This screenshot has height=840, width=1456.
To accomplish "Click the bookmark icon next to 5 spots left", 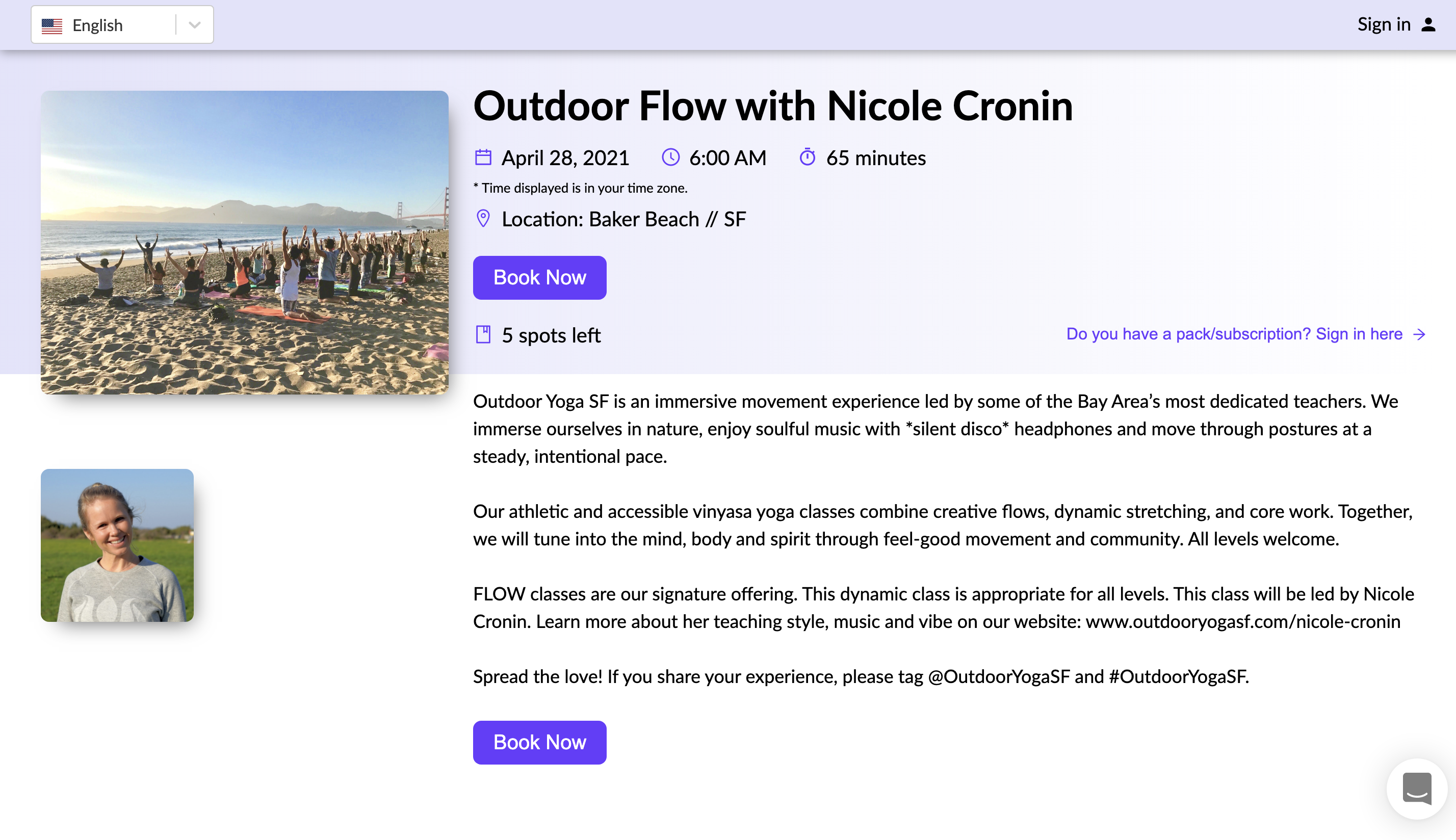I will (483, 334).
